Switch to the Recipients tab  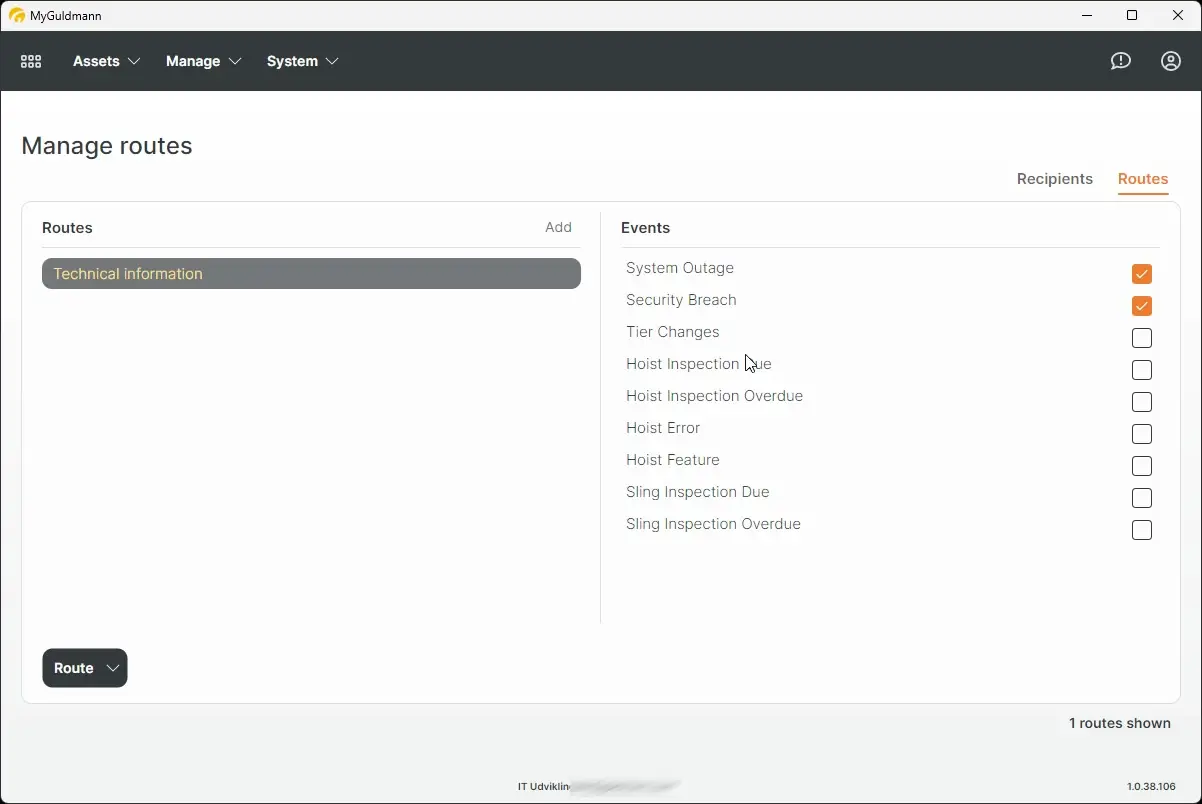1054,179
